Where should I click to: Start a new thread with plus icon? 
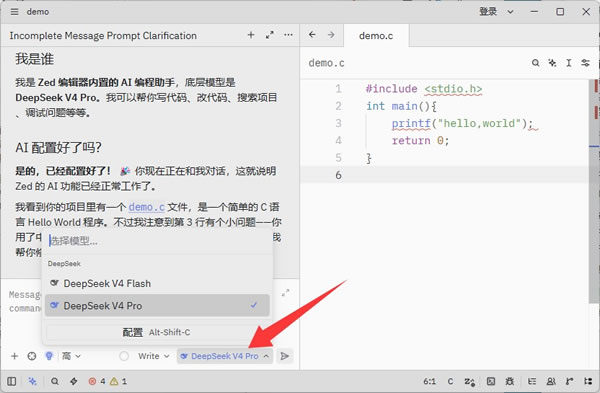[251, 35]
